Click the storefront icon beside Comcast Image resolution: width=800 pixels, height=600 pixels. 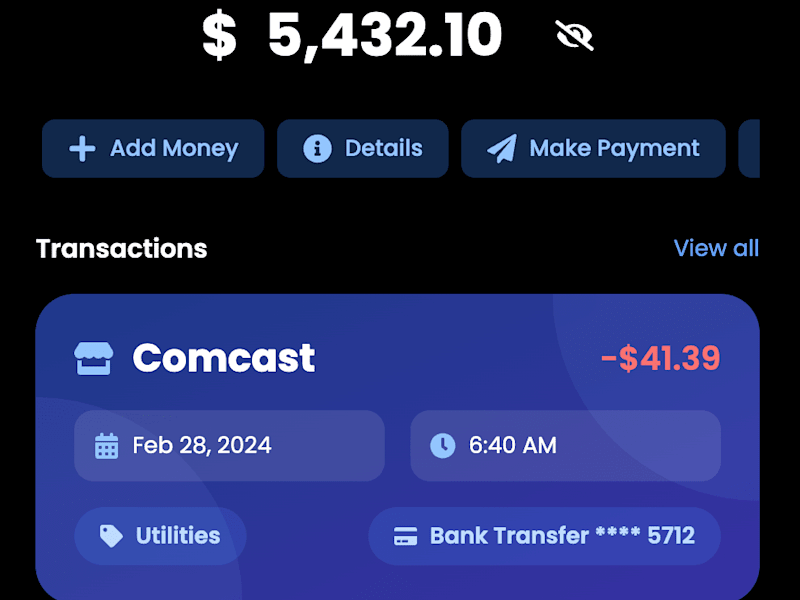point(93,358)
